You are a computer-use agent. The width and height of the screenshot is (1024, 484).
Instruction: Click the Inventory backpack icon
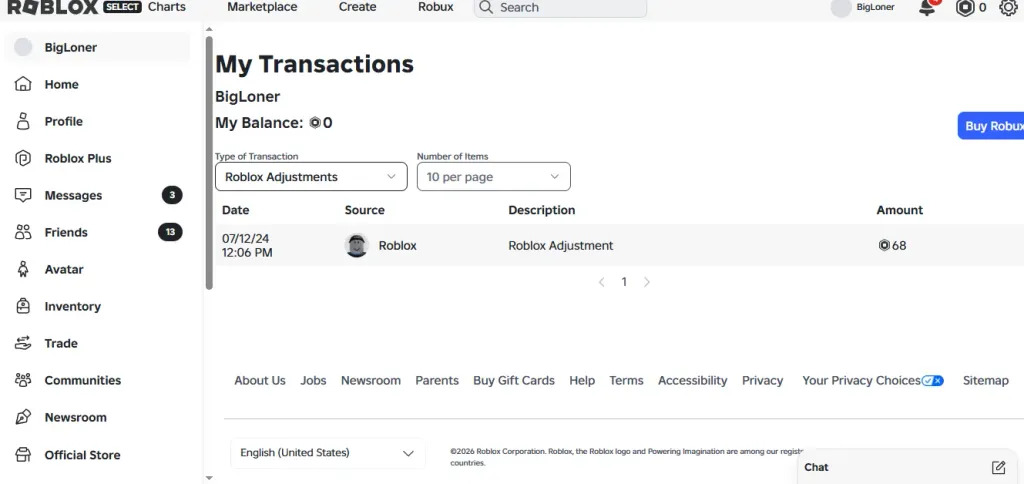point(23,306)
